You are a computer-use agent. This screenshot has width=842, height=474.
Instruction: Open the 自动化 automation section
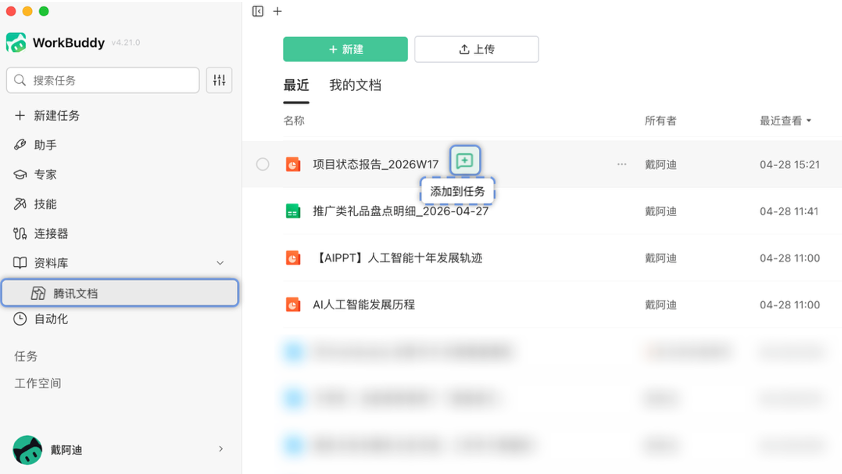tap(51, 319)
